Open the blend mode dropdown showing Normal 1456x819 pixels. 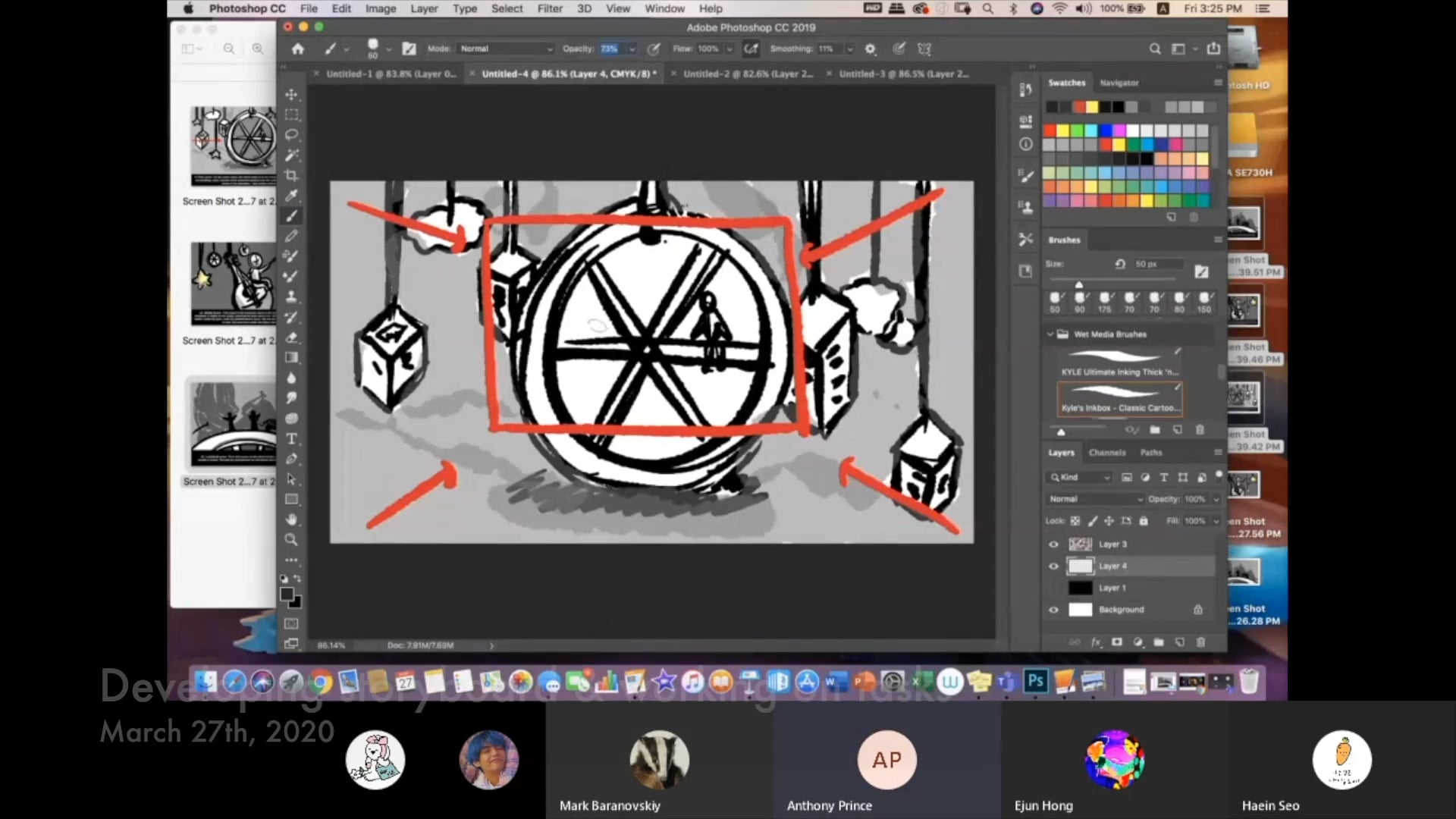[x=1096, y=499]
